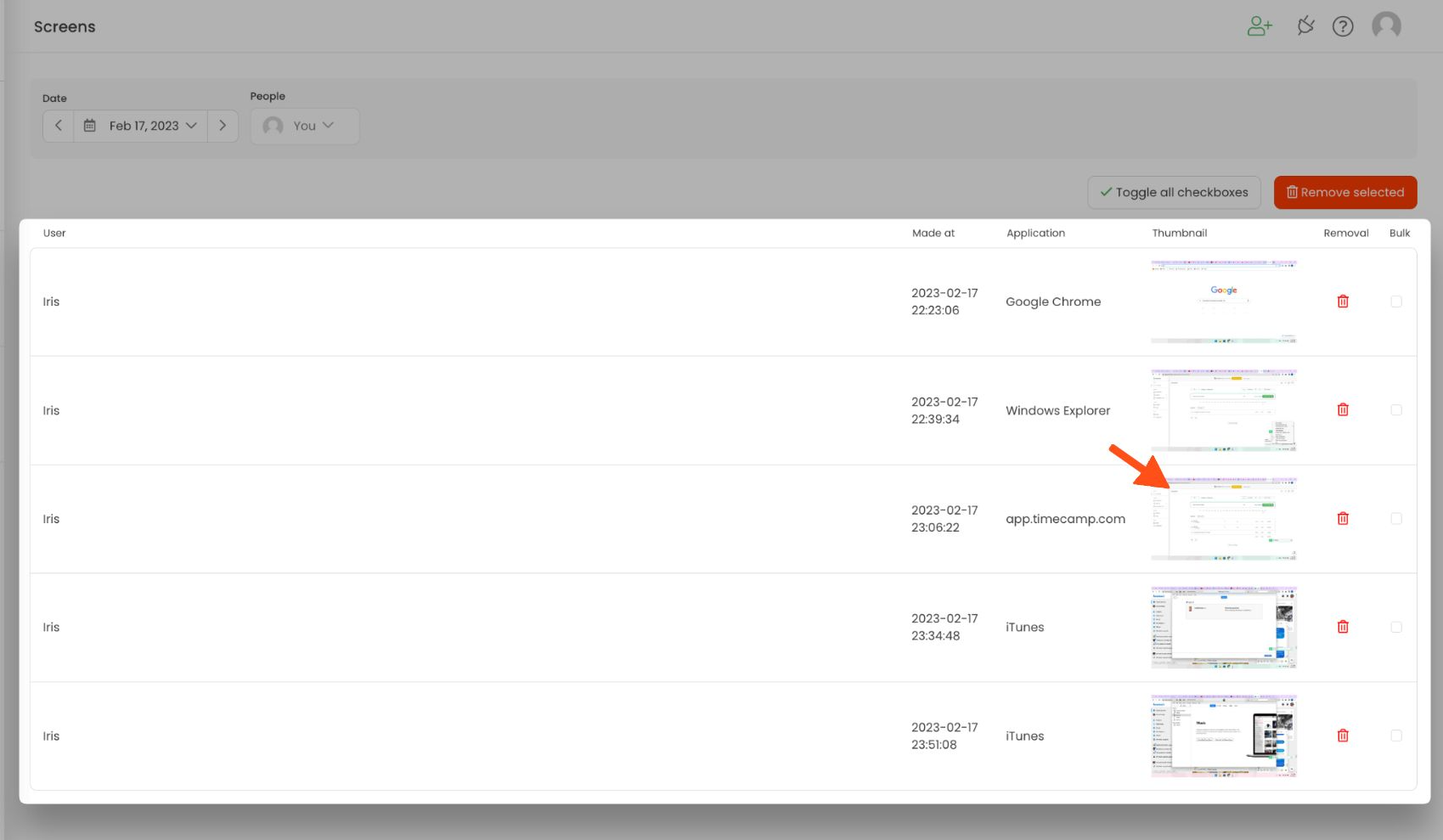The height and width of the screenshot is (840, 1443).
Task: Click 'Iris' in the app.timecamp.com row
Action: click(51, 519)
